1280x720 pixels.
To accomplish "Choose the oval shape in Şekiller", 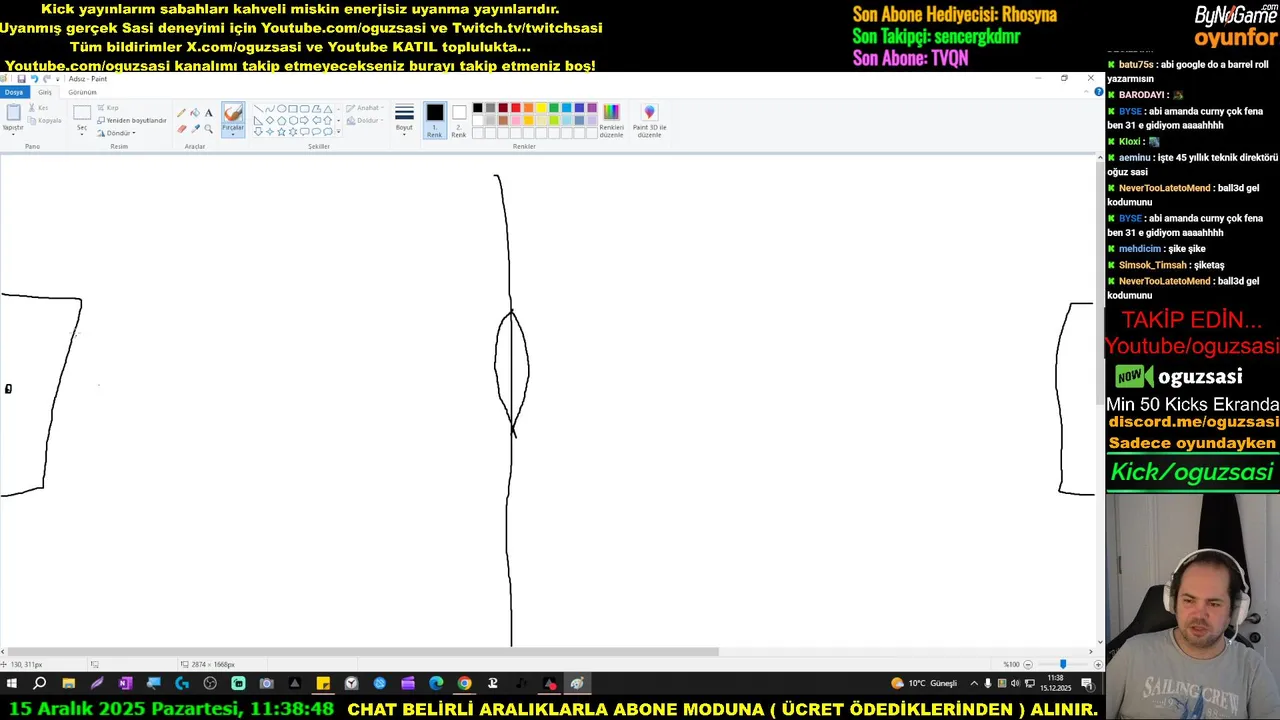I will 281,109.
